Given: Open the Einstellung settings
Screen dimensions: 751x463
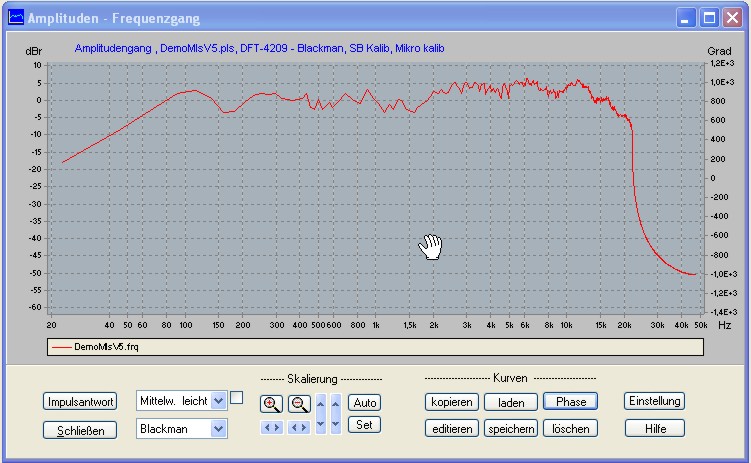Looking at the screenshot, I should (654, 401).
